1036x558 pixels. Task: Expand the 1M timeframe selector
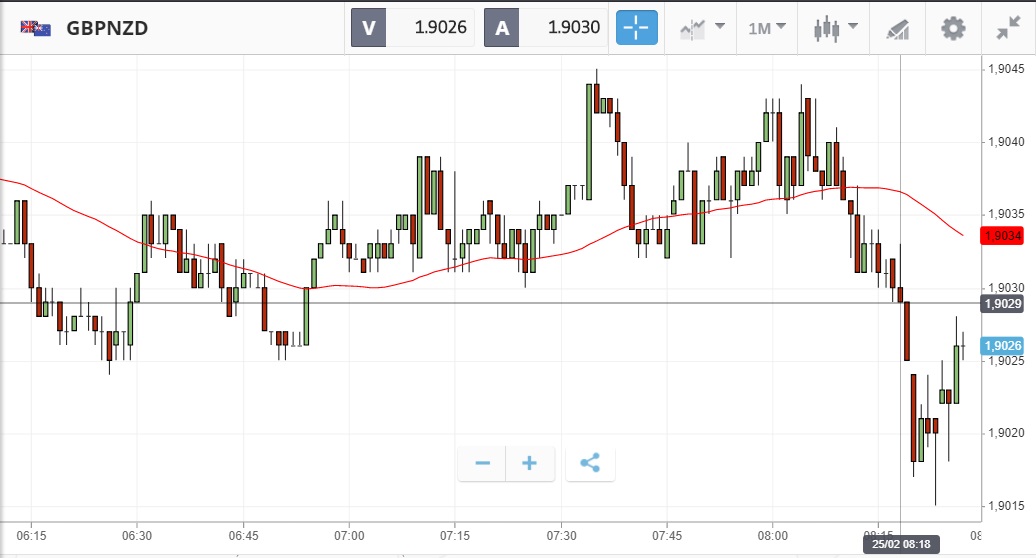[x=766, y=28]
